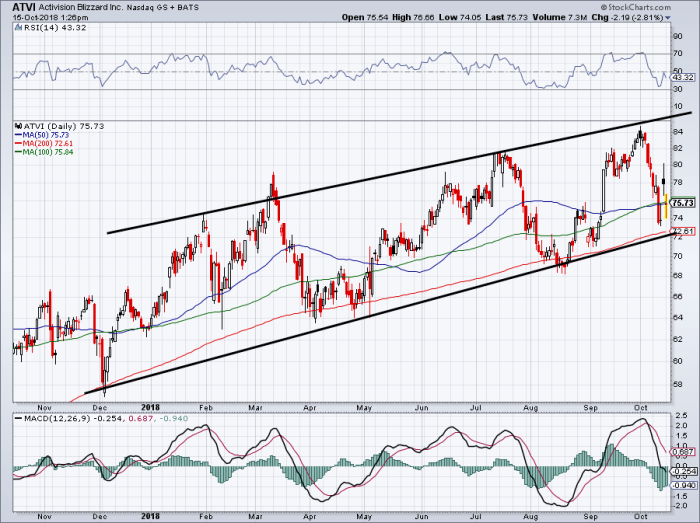Click the ATVI (Daily) 75.73 legend label
The image size is (700, 523).
coord(64,126)
